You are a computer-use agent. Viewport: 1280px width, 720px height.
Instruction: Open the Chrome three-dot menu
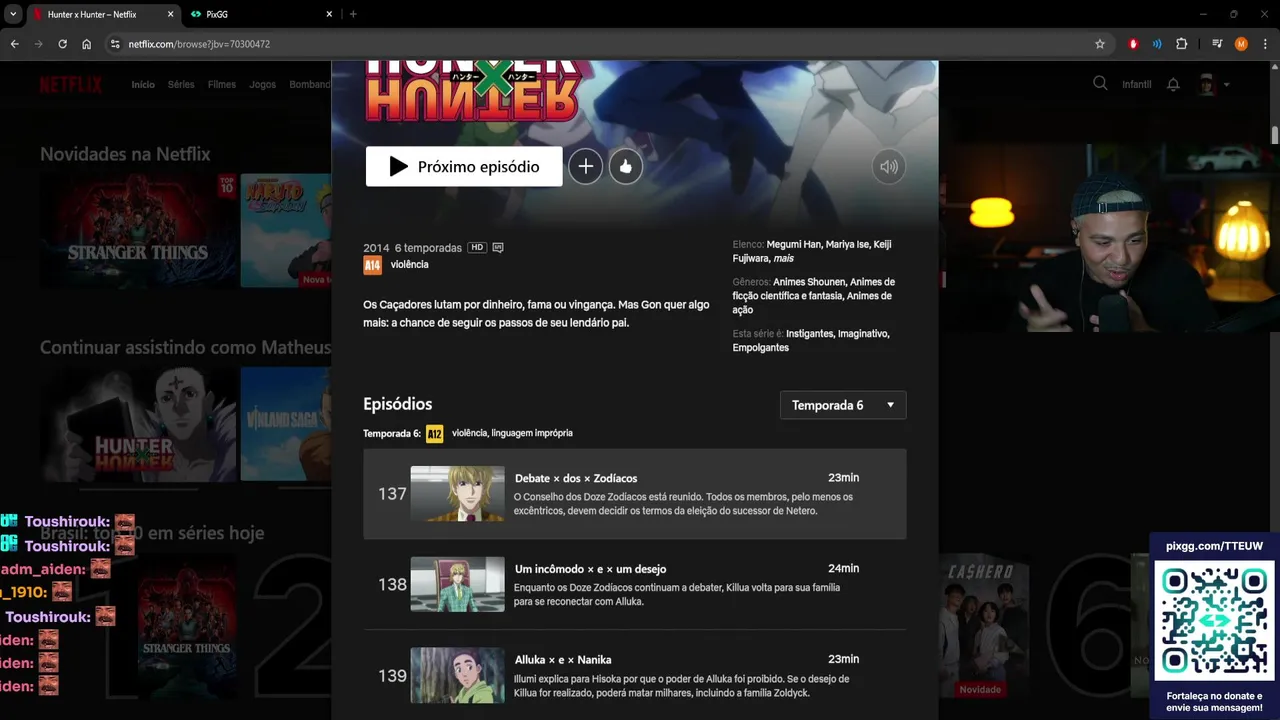[x=1265, y=44]
